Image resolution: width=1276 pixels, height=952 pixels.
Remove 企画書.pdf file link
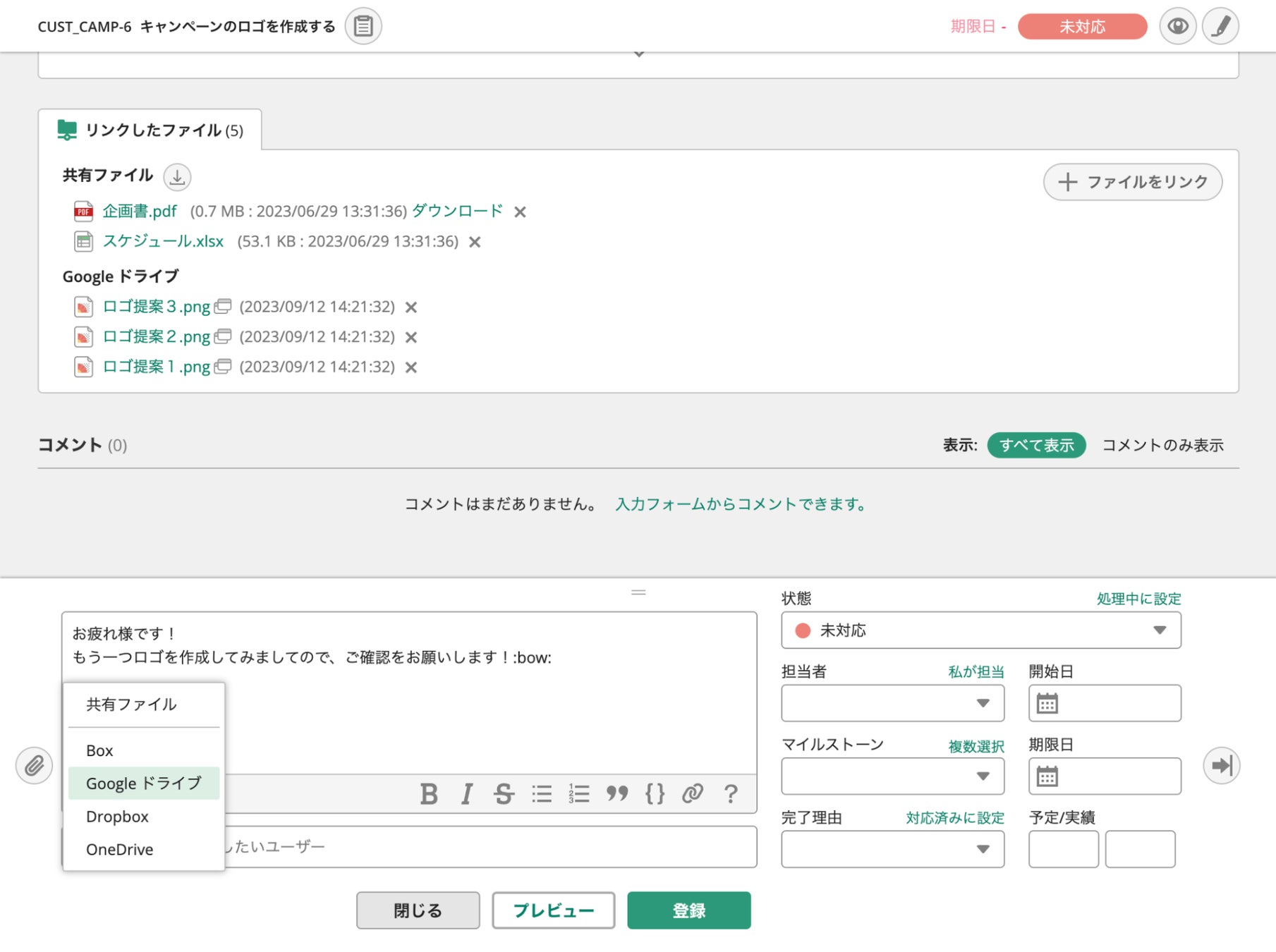pos(521,212)
